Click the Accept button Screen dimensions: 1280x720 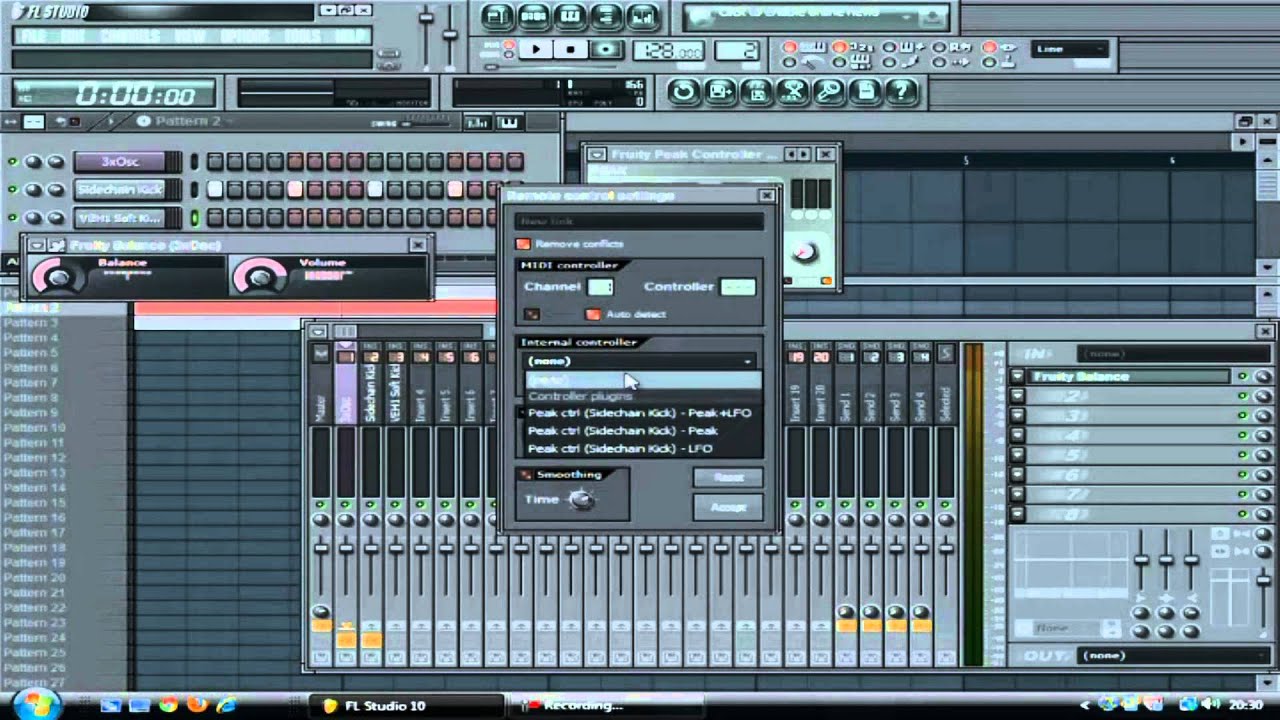coord(729,507)
